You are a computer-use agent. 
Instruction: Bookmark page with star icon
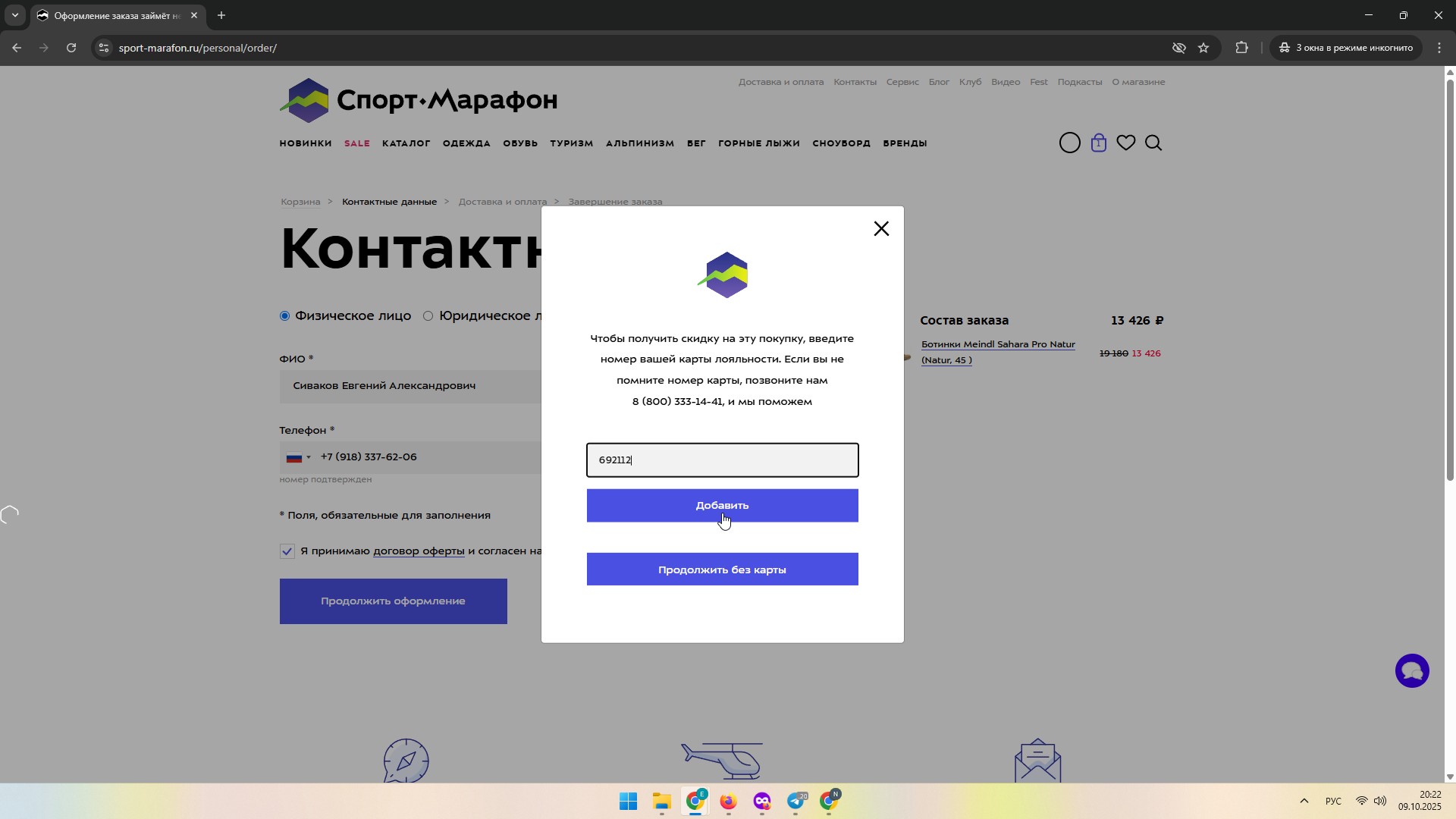[1203, 48]
